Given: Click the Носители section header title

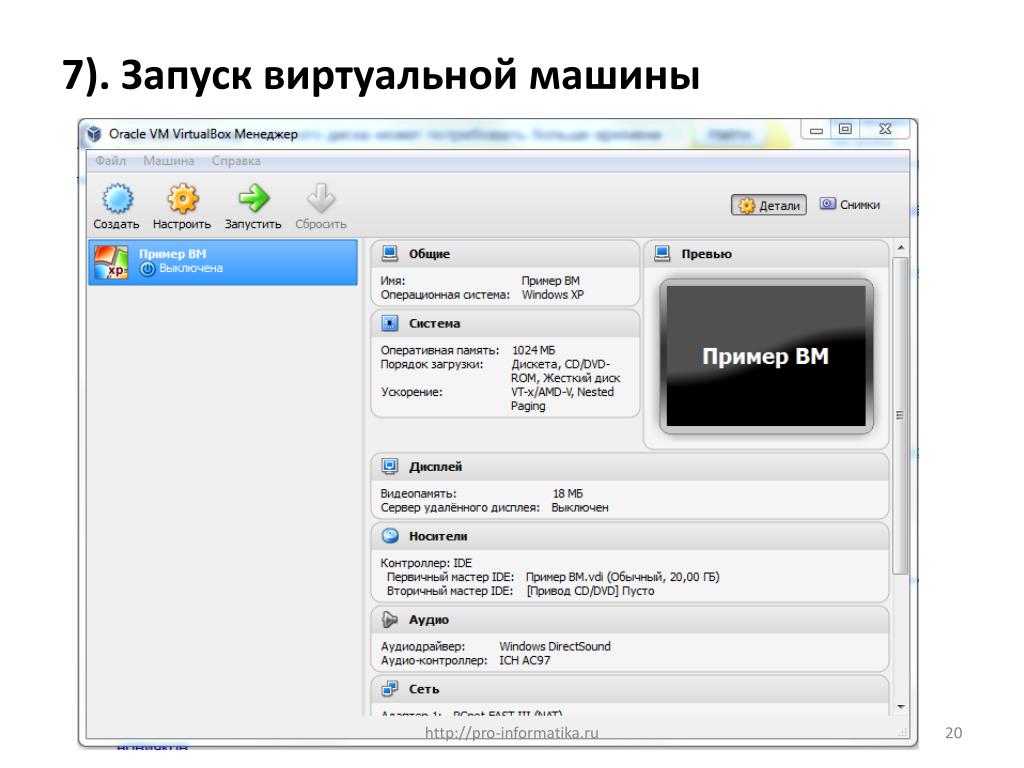Looking at the screenshot, I should [438, 536].
